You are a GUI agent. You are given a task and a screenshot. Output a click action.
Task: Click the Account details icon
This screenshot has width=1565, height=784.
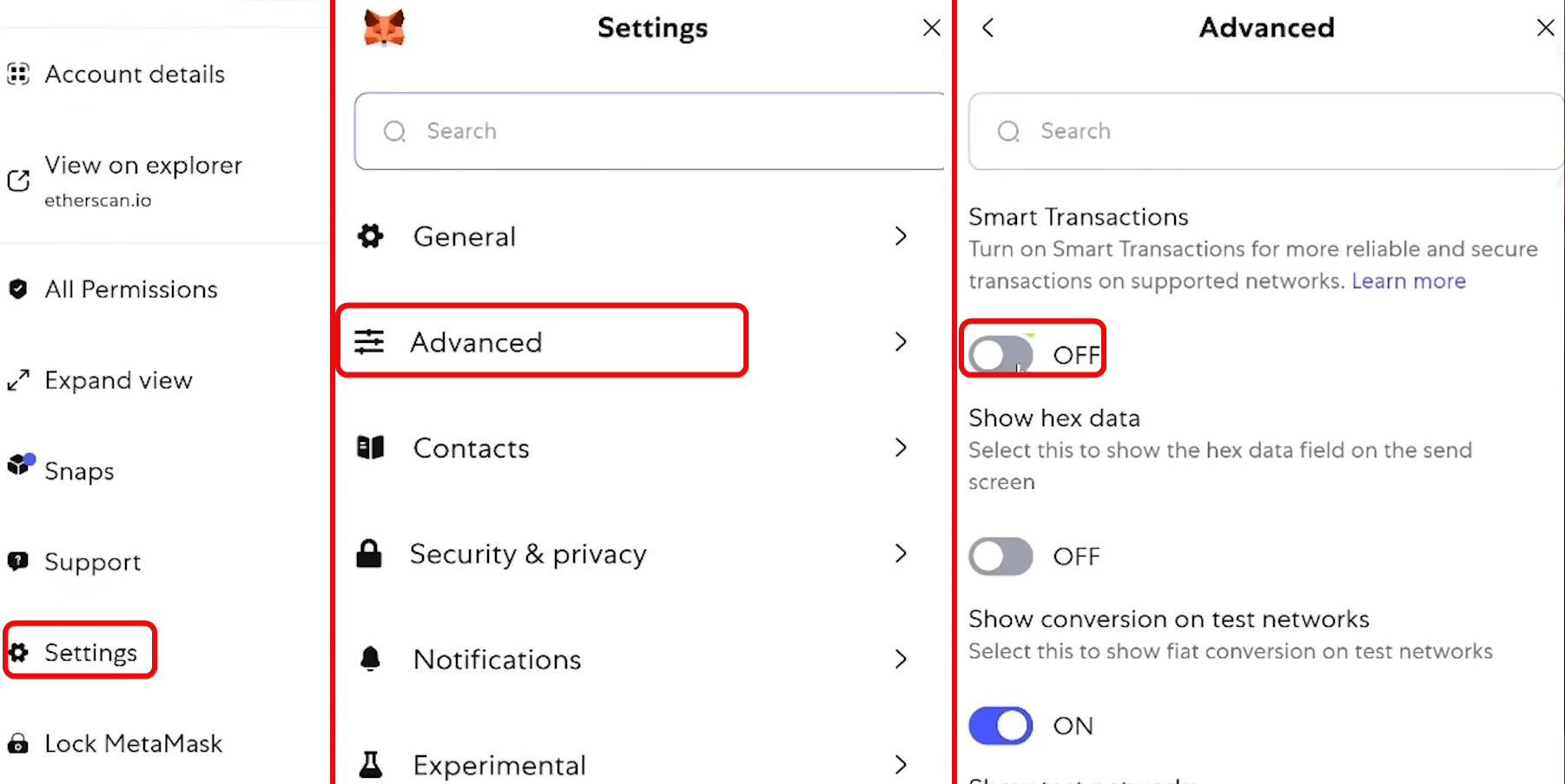point(18,74)
